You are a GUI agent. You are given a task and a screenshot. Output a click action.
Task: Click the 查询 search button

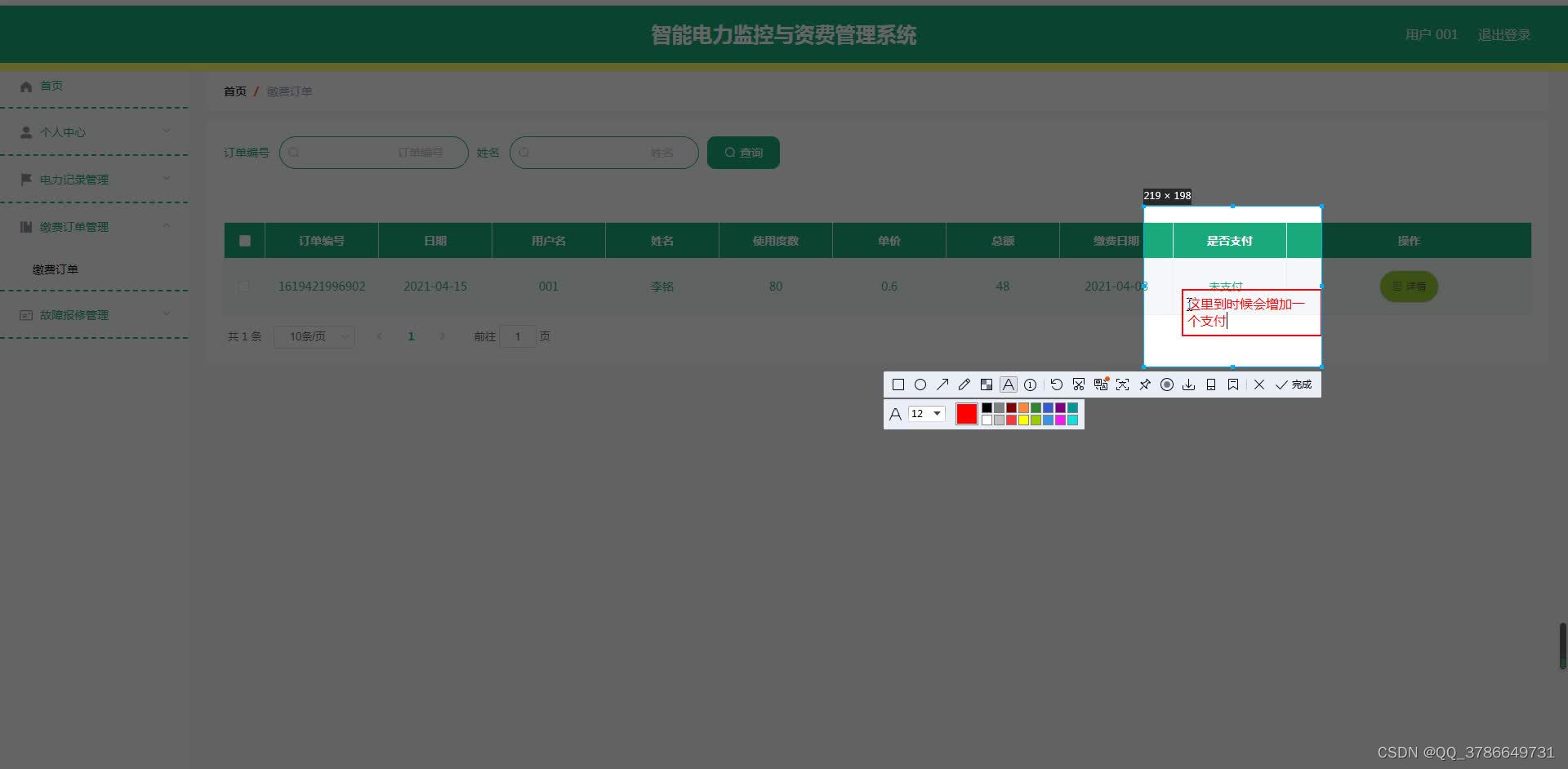tap(743, 153)
